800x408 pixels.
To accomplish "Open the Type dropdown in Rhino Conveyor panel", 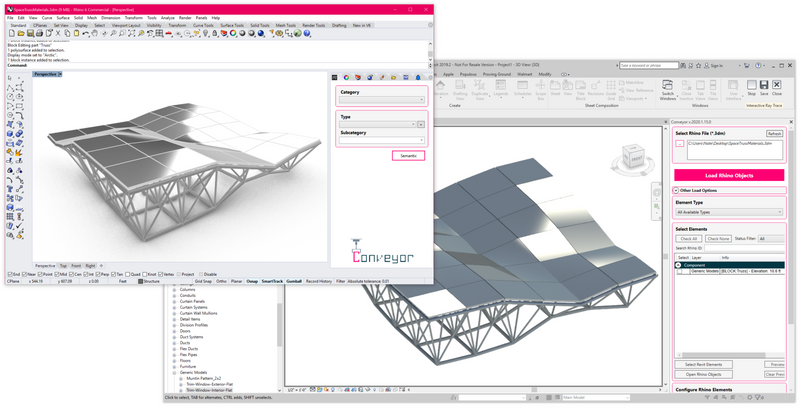I will (x=378, y=124).
